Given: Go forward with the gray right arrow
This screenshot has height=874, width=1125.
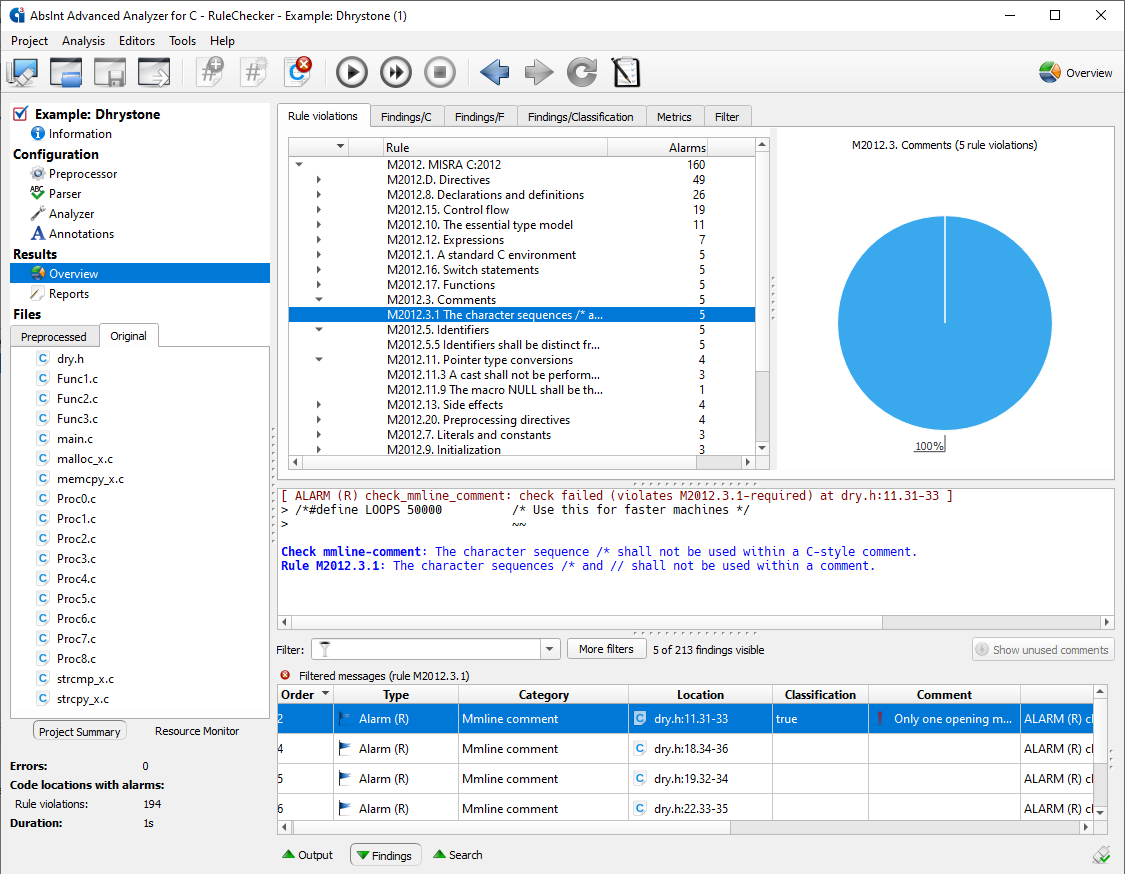Looking at the screenshot, I should (x=539, y=72).
